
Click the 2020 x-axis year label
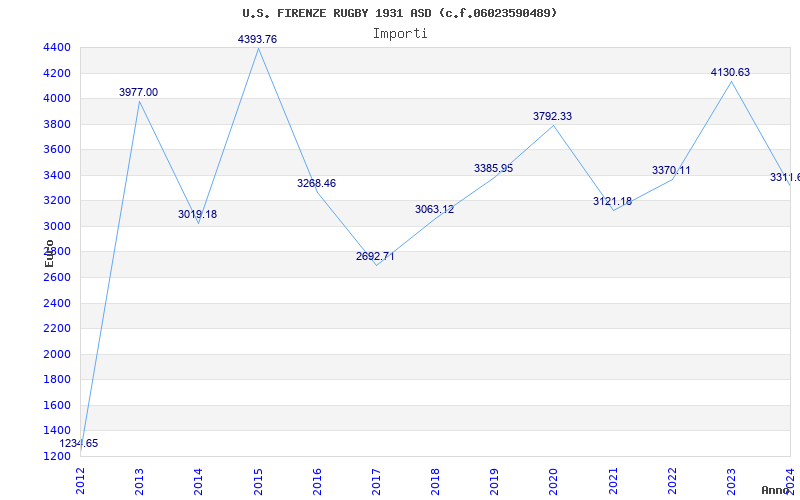(554, 481)
